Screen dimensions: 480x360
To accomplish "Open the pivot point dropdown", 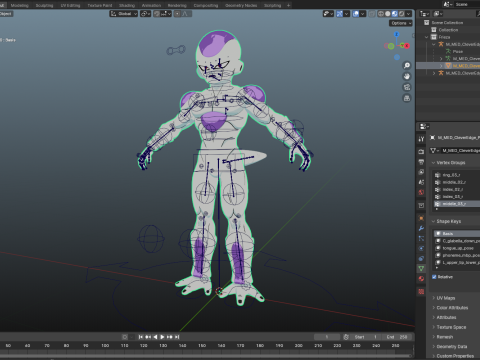I will click(x=145, y=14).
